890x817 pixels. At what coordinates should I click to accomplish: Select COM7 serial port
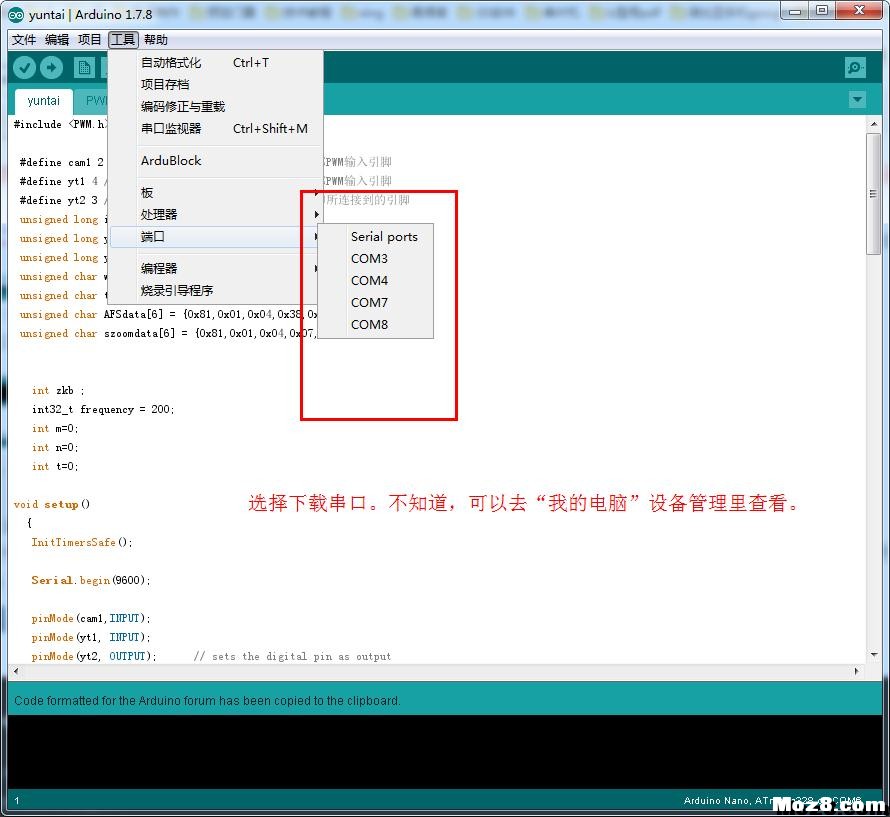(376, 303)
